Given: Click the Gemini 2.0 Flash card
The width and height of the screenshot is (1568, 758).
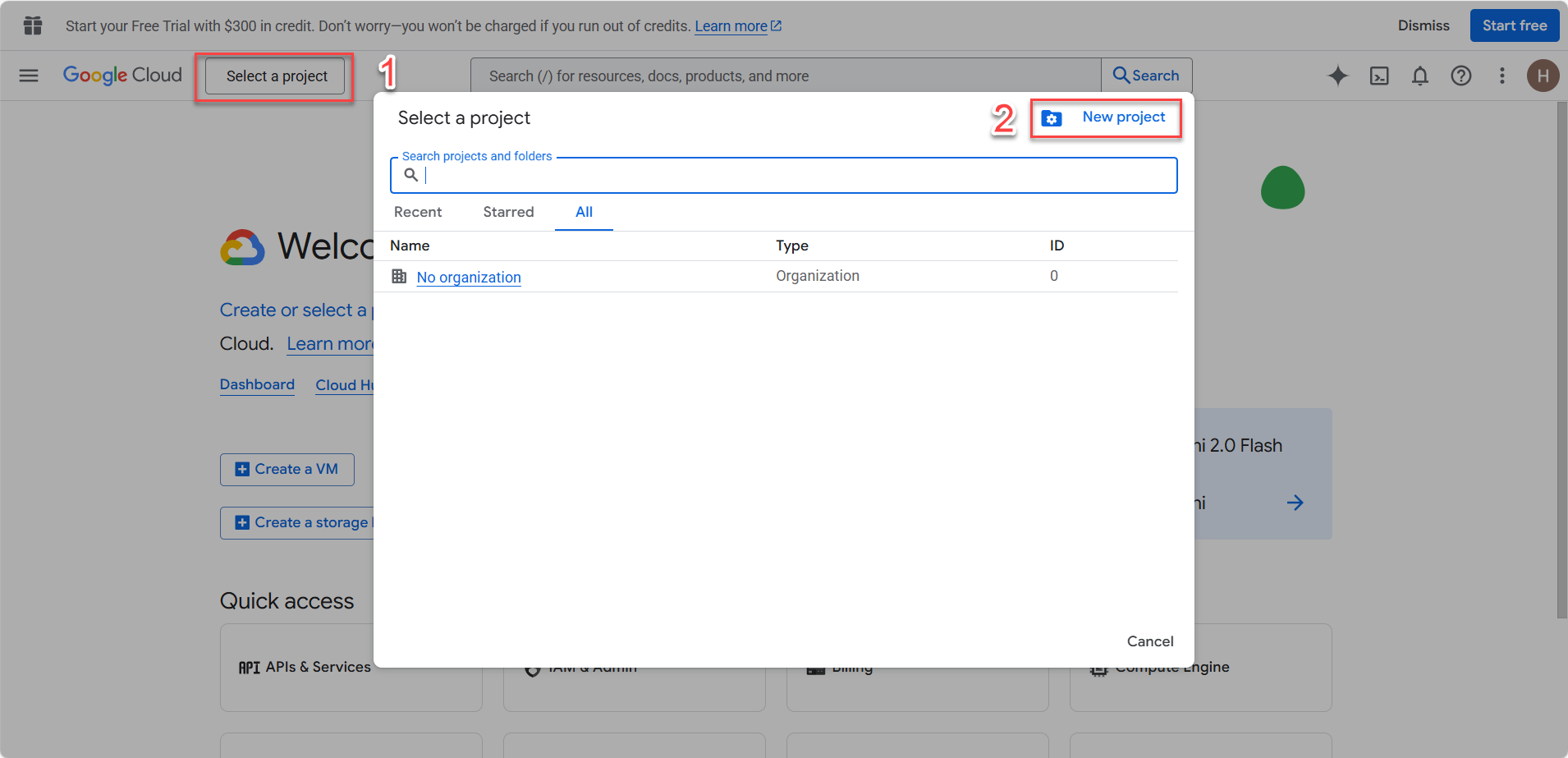Looking at the screenshot, I should (1263, 474).
